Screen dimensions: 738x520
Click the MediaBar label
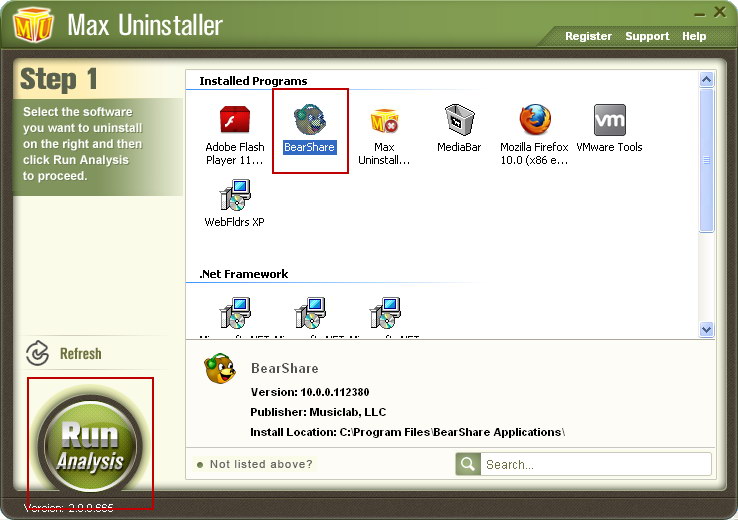tap(459, 147)
